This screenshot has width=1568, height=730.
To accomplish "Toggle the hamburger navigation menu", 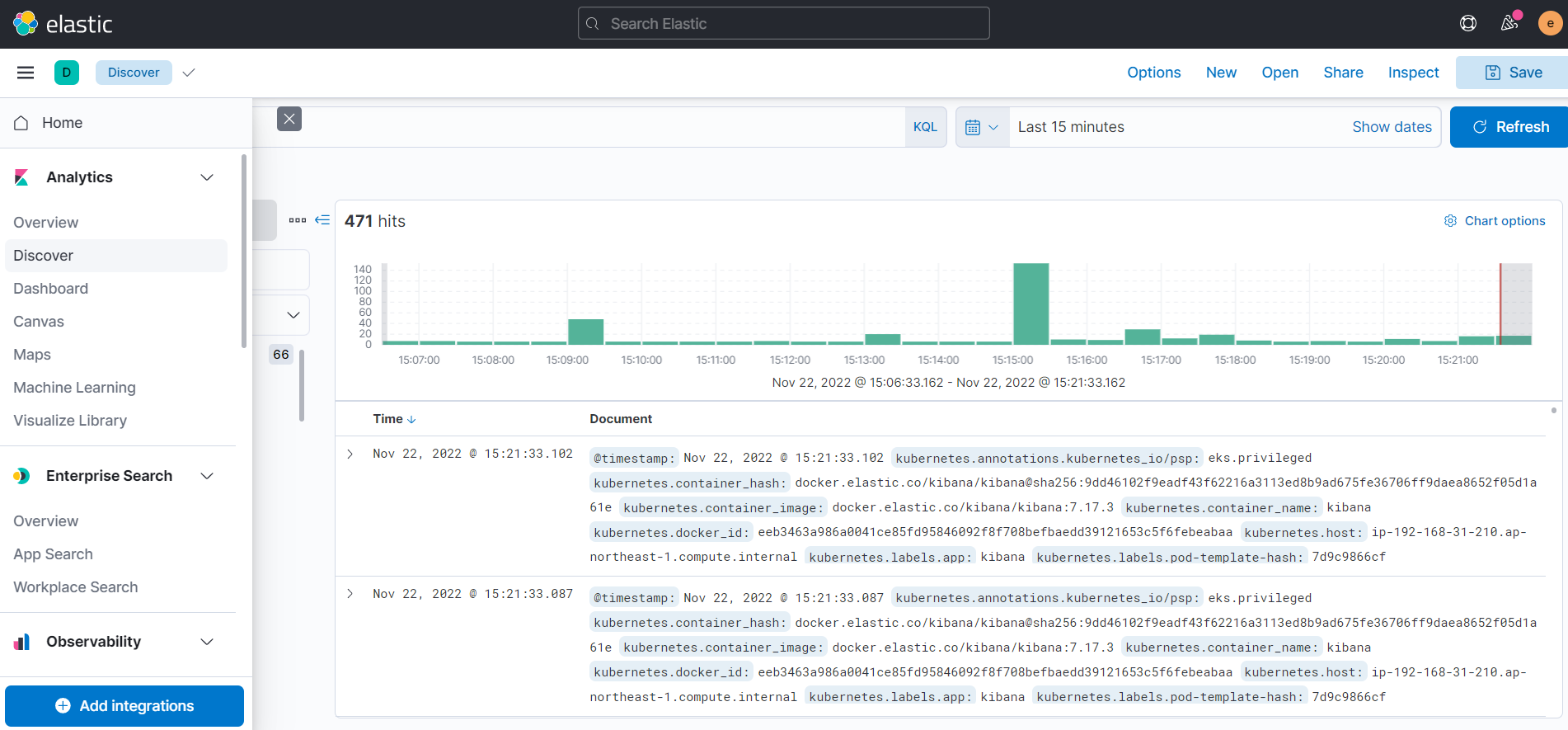I will click(26, 73).
